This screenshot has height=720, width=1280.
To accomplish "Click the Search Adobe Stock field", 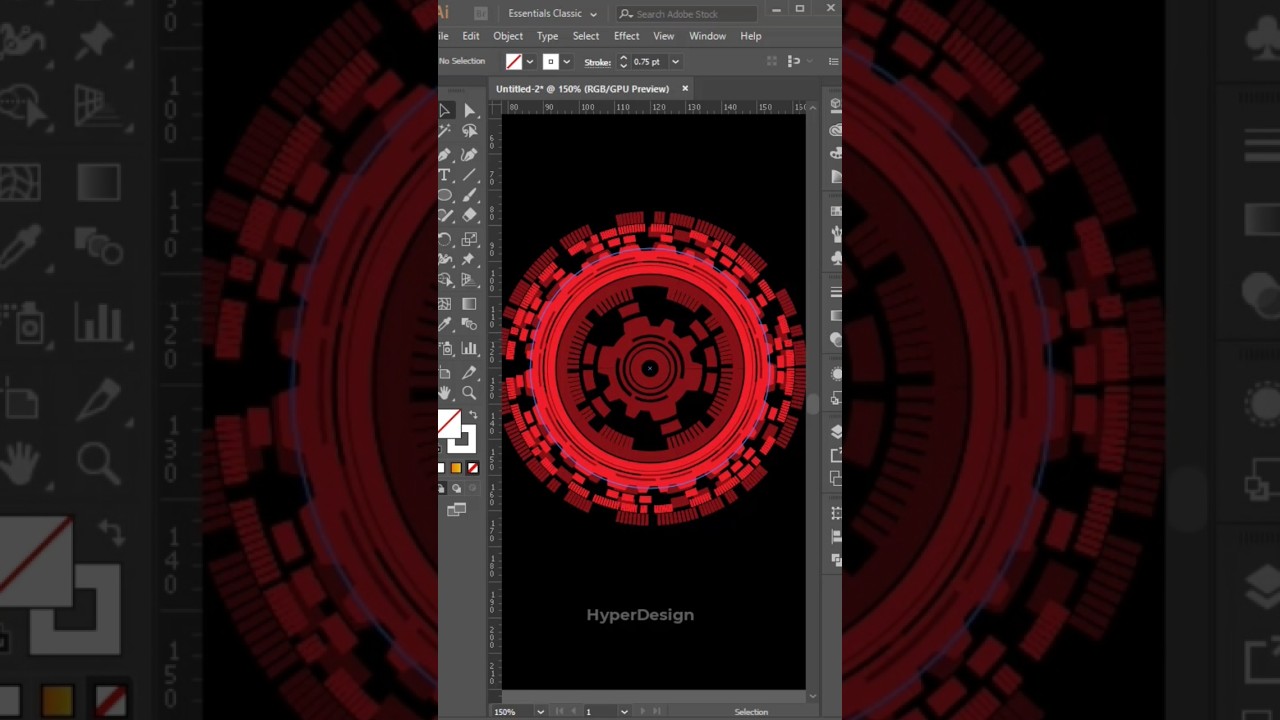I will tap(686, 14).
